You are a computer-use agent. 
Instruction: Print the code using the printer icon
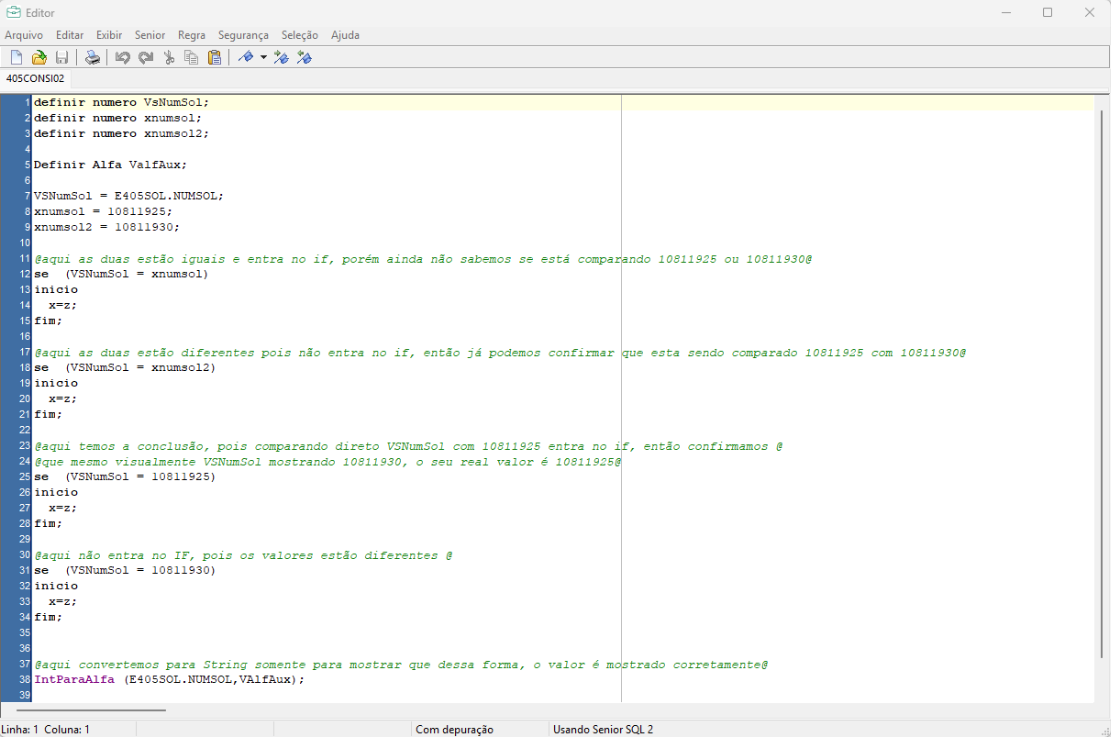click(x=92, y=57)
